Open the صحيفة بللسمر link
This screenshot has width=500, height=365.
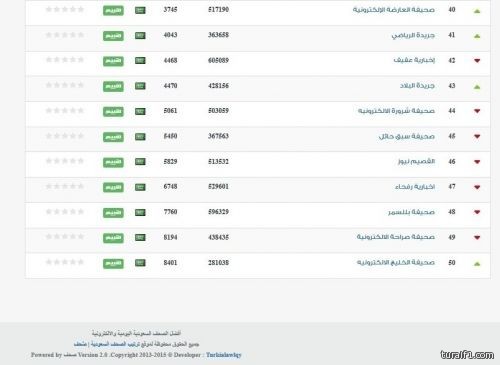[x=411, y=212]
